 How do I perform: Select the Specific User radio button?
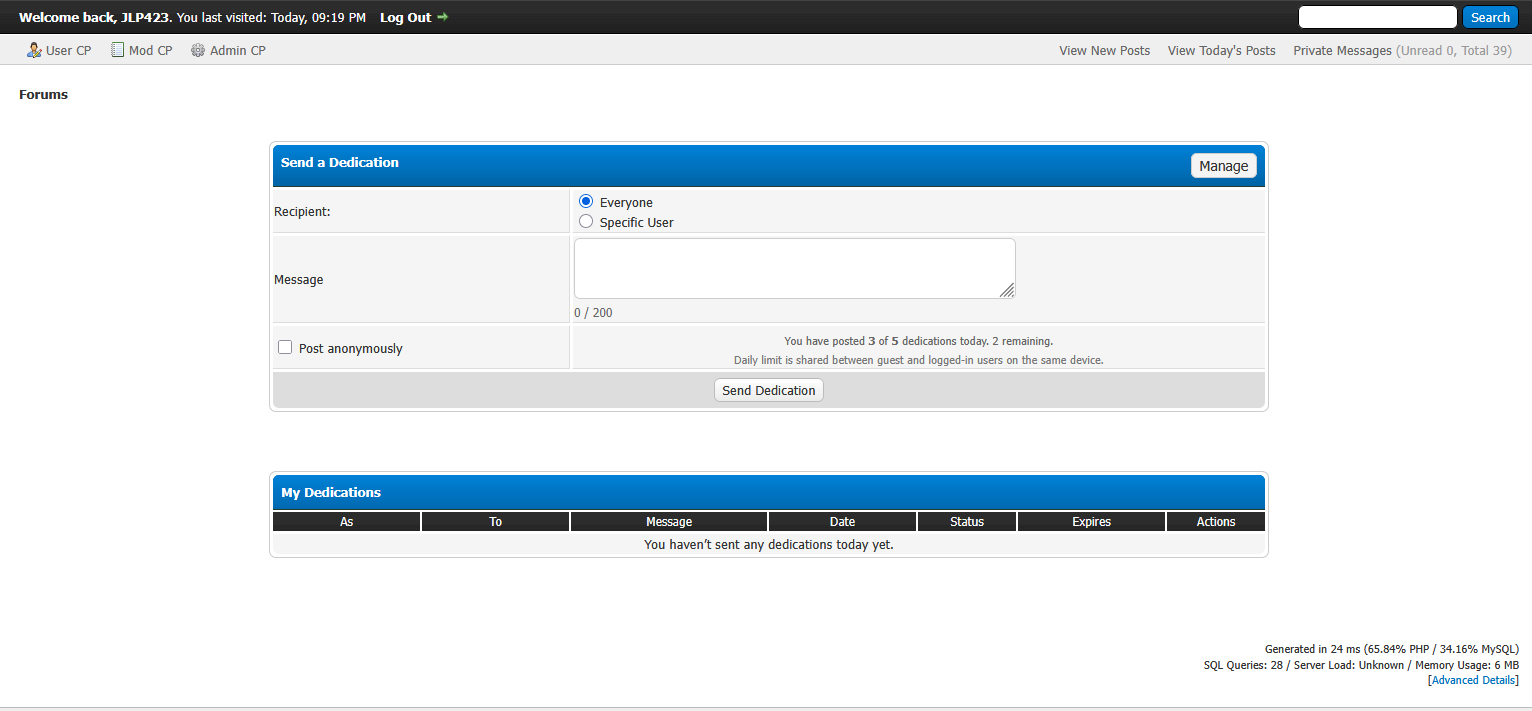point(586,222)
